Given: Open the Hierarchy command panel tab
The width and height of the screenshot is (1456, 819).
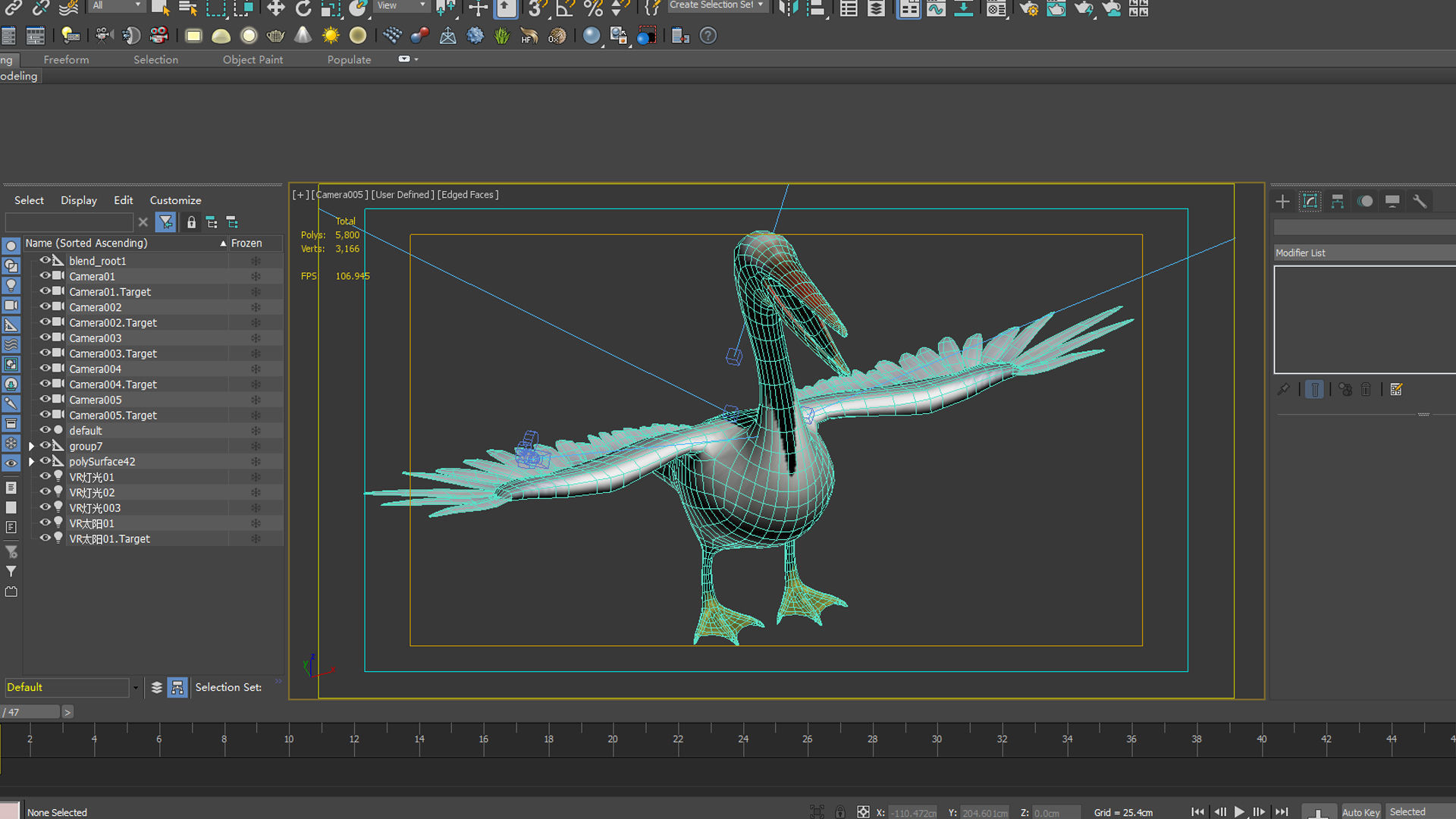Looking at the screenshot, I should (1337, 201).
